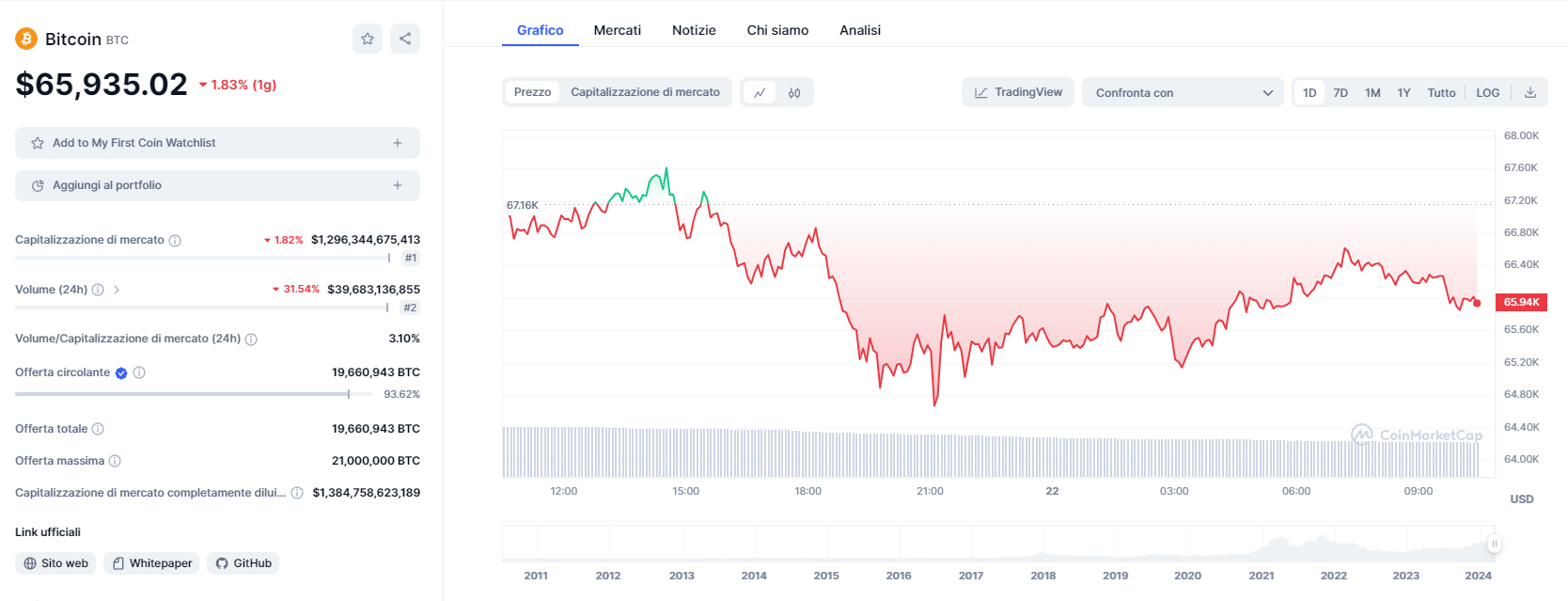The image size is (1568, 601).
Task: Click info icon beside Capitalizzazione di mercato
Action: pos(175,241)
